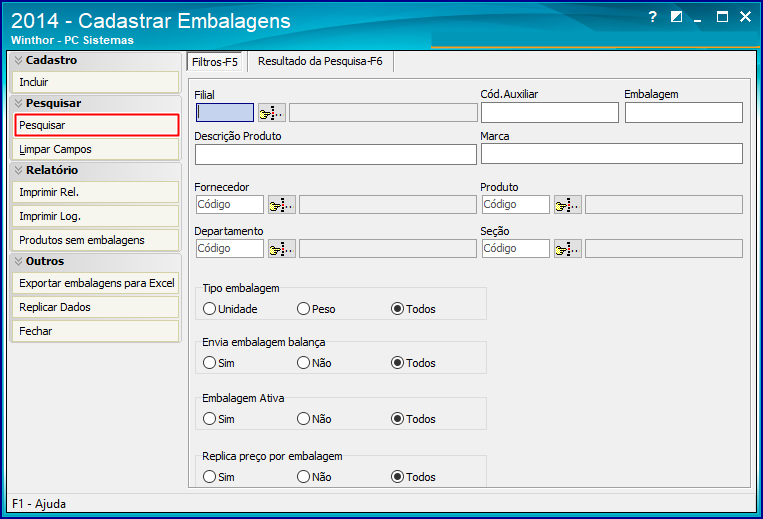Click Imprimir Log. button

(96, 216)
